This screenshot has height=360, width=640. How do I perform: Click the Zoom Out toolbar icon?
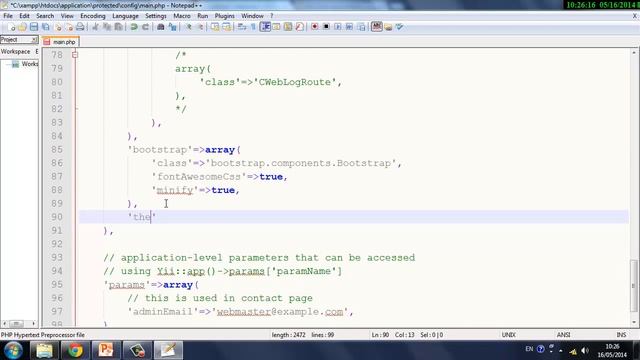click(x=200, y=27)
